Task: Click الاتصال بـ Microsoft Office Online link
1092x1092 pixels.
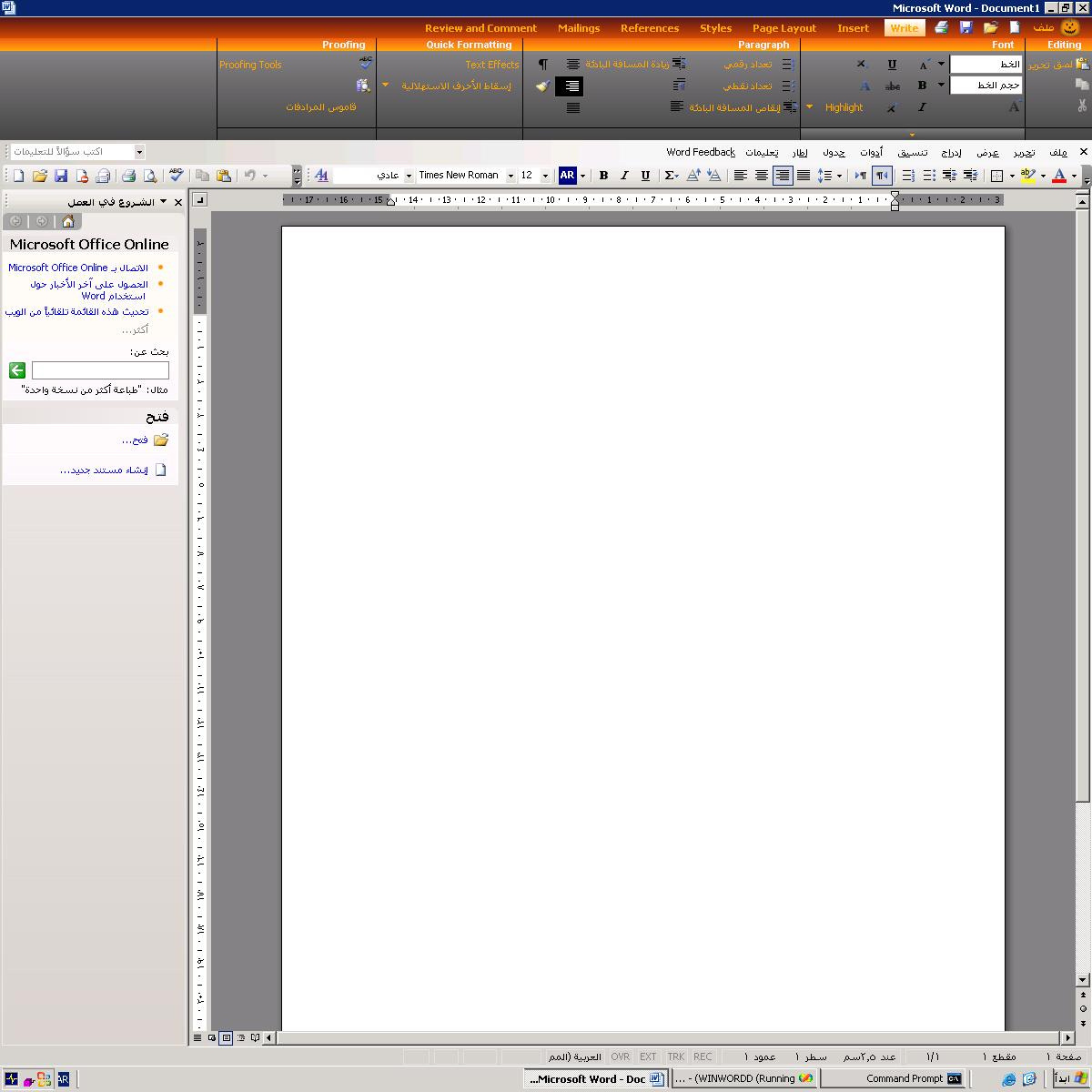Action: pyautogui.click(x=77, y=268)
